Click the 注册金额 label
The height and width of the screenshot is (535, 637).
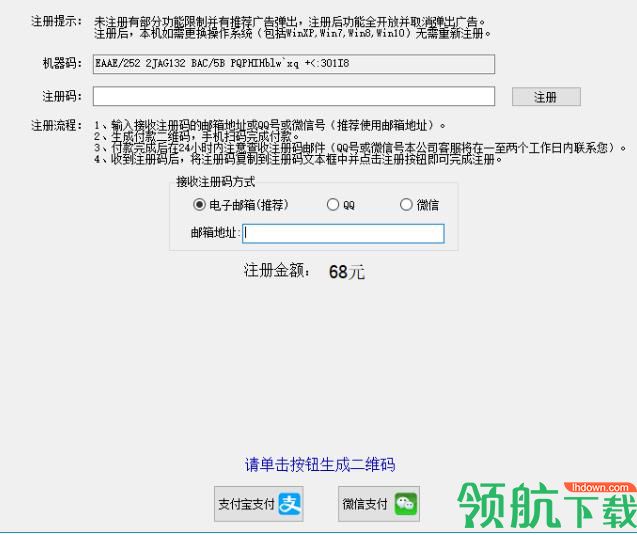[x=276, y=271]
